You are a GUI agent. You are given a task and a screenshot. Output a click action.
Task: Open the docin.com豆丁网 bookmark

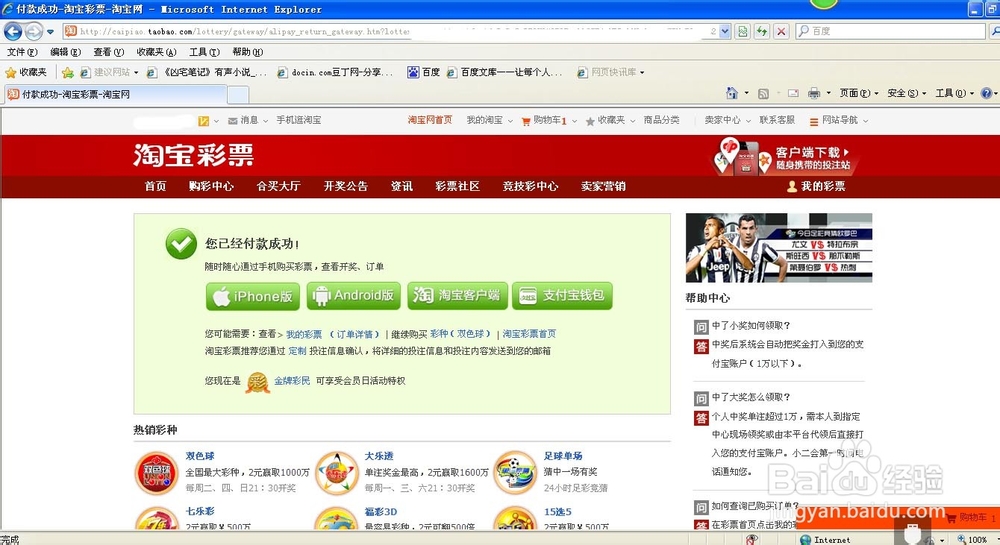pyautogui.click(x=335, y=72)
